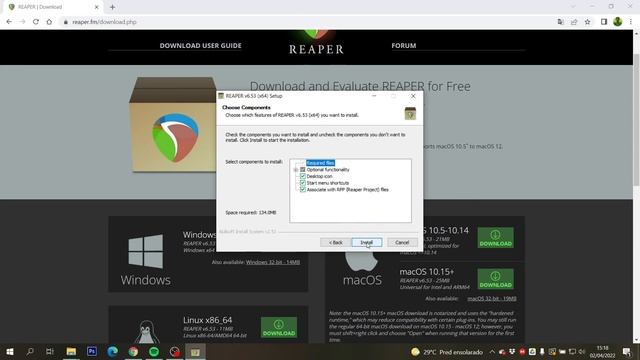Toggle Associate with RPP files checkbox
Viewport: 640px width, 360px height.
tap(303, 189)
